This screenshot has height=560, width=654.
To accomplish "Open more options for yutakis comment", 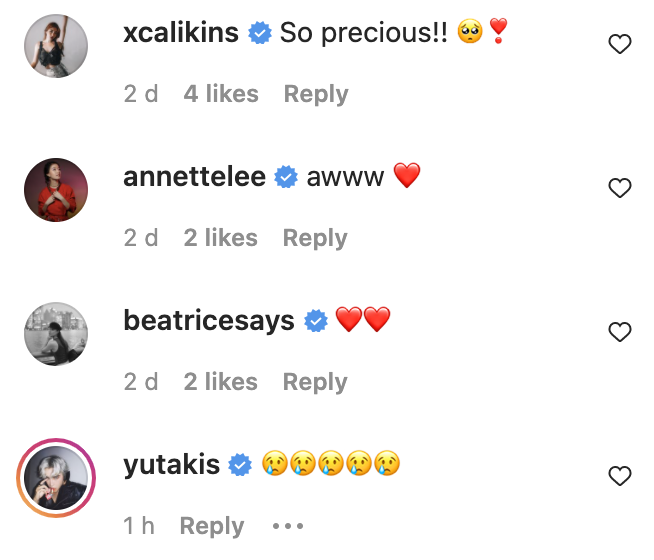I will (x=287, y=526).
